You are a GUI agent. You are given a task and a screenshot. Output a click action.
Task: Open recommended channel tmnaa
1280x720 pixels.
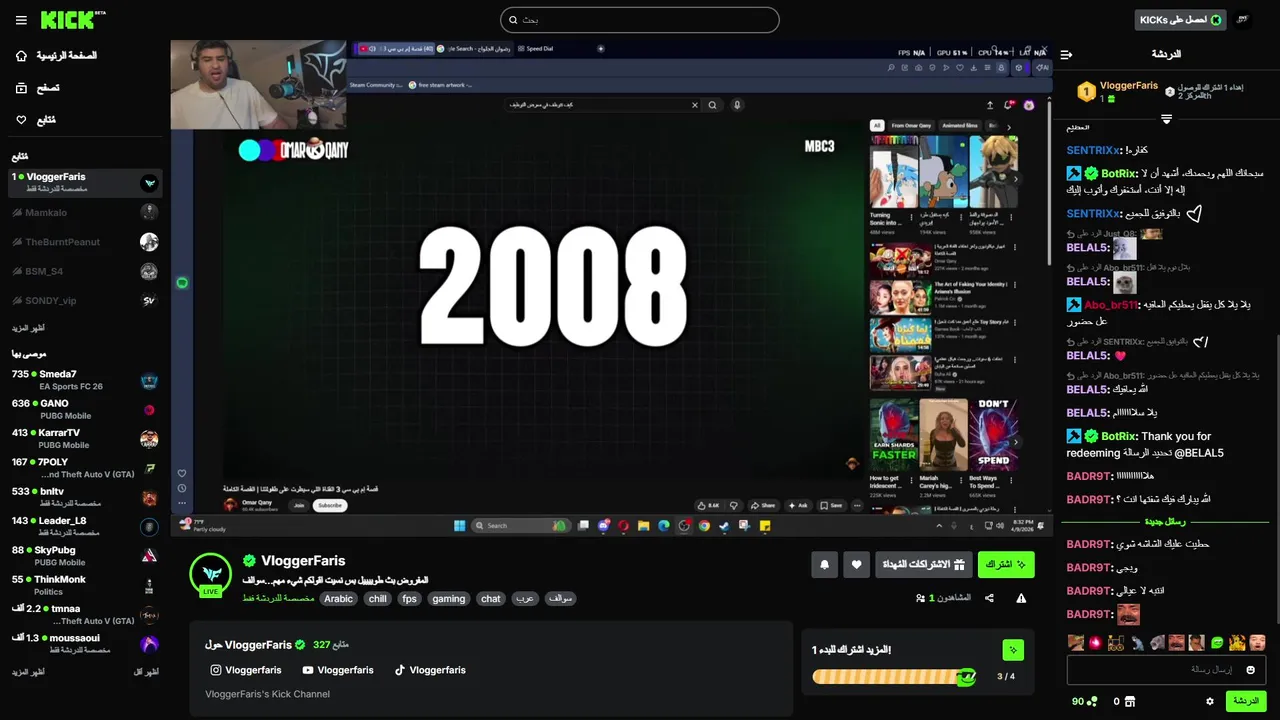point(84,614)
